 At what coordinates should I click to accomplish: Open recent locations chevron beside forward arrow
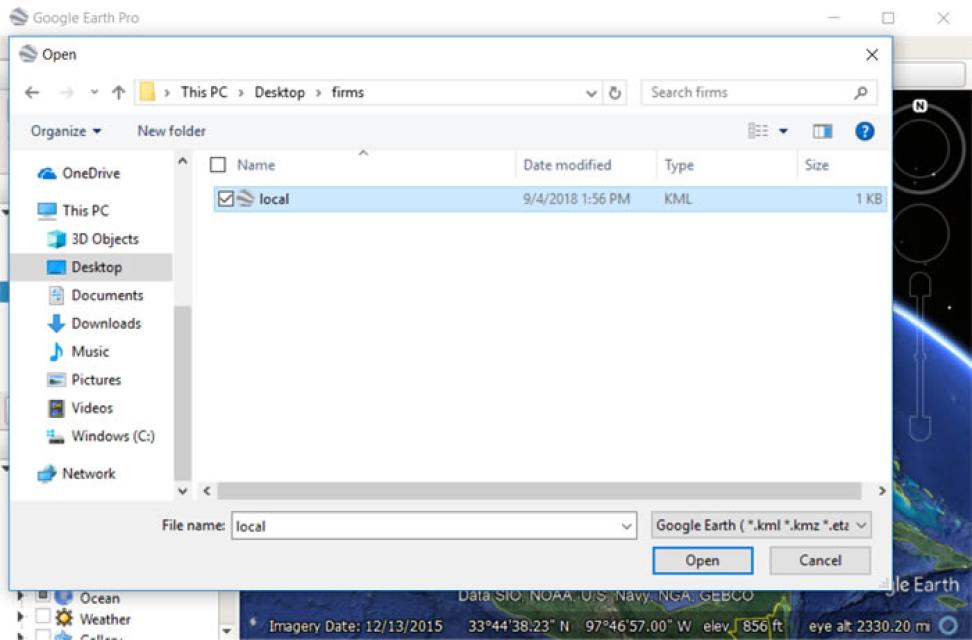(x=94, y=92)
